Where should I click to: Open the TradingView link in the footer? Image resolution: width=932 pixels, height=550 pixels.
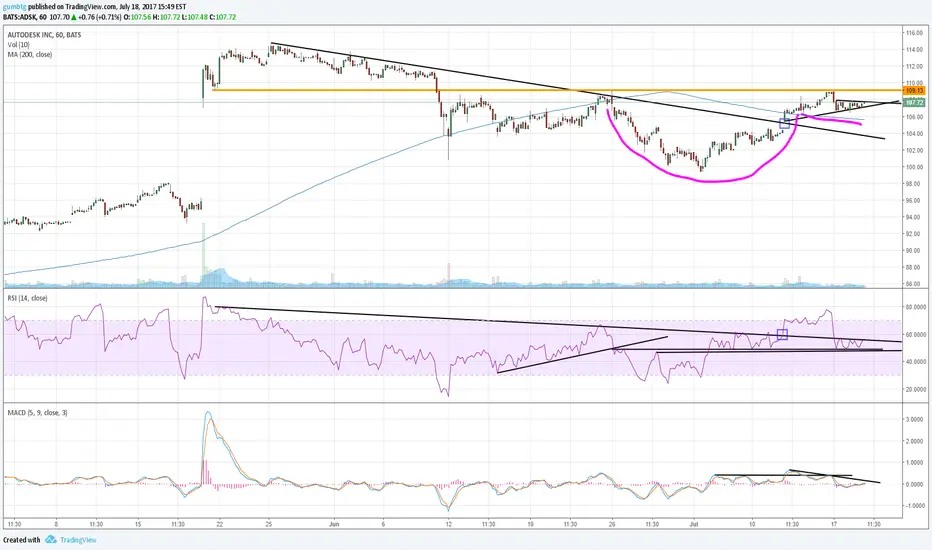[x=78, y=540]
